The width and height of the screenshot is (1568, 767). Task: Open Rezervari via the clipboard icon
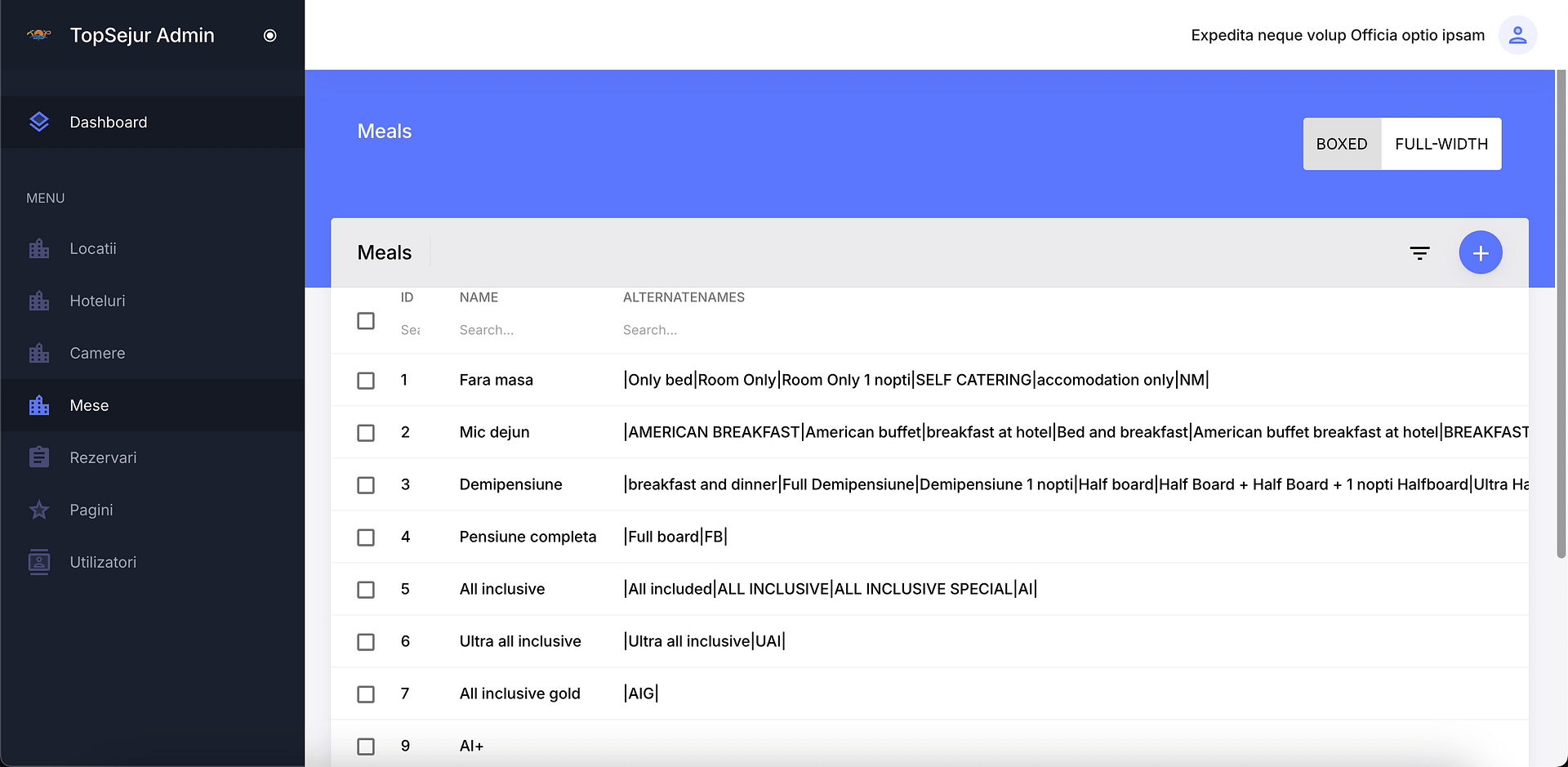click(x=38, y=457)
